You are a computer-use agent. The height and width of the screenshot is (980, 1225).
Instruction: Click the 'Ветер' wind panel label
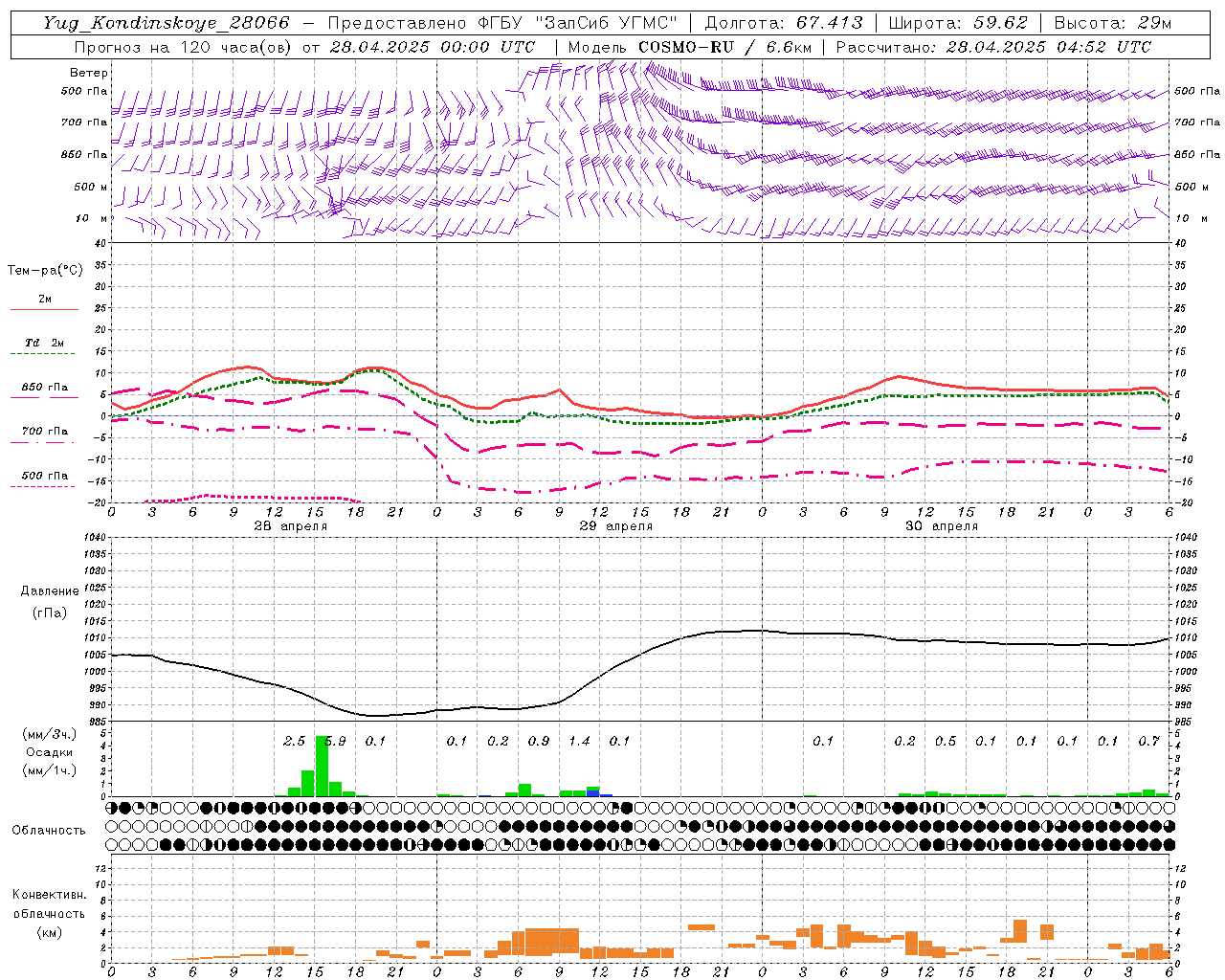pos(88,73)
